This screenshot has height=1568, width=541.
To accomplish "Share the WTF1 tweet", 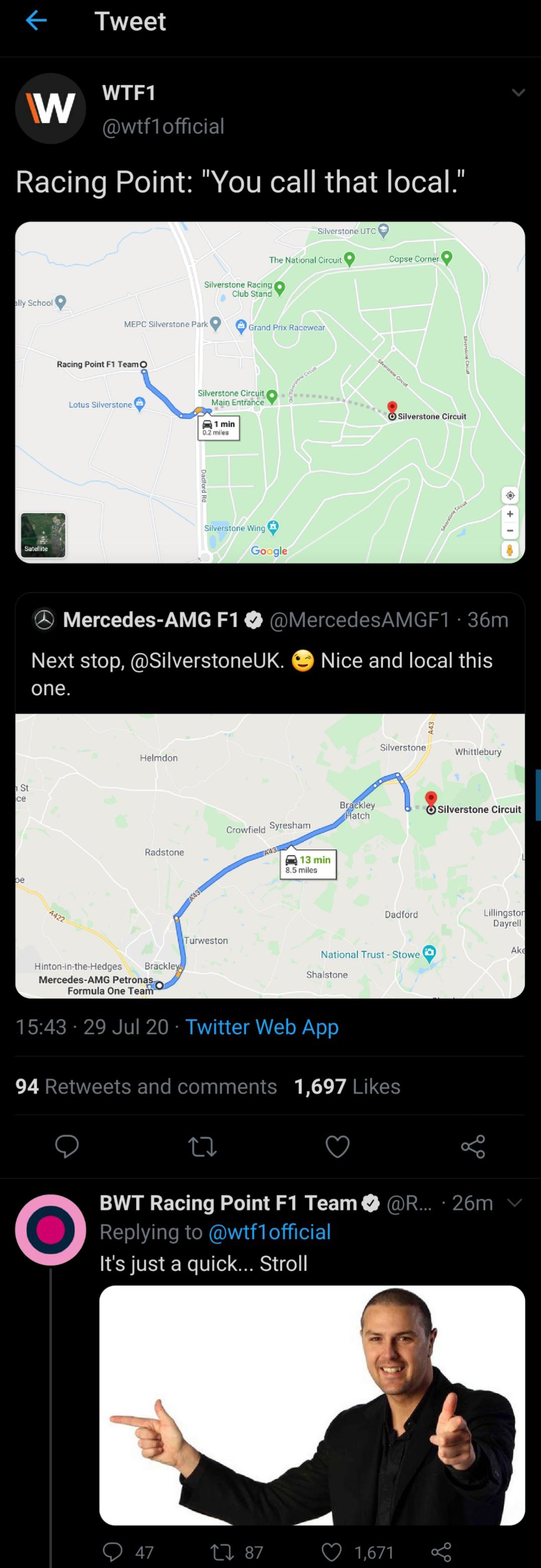I will click(473, 1147).
